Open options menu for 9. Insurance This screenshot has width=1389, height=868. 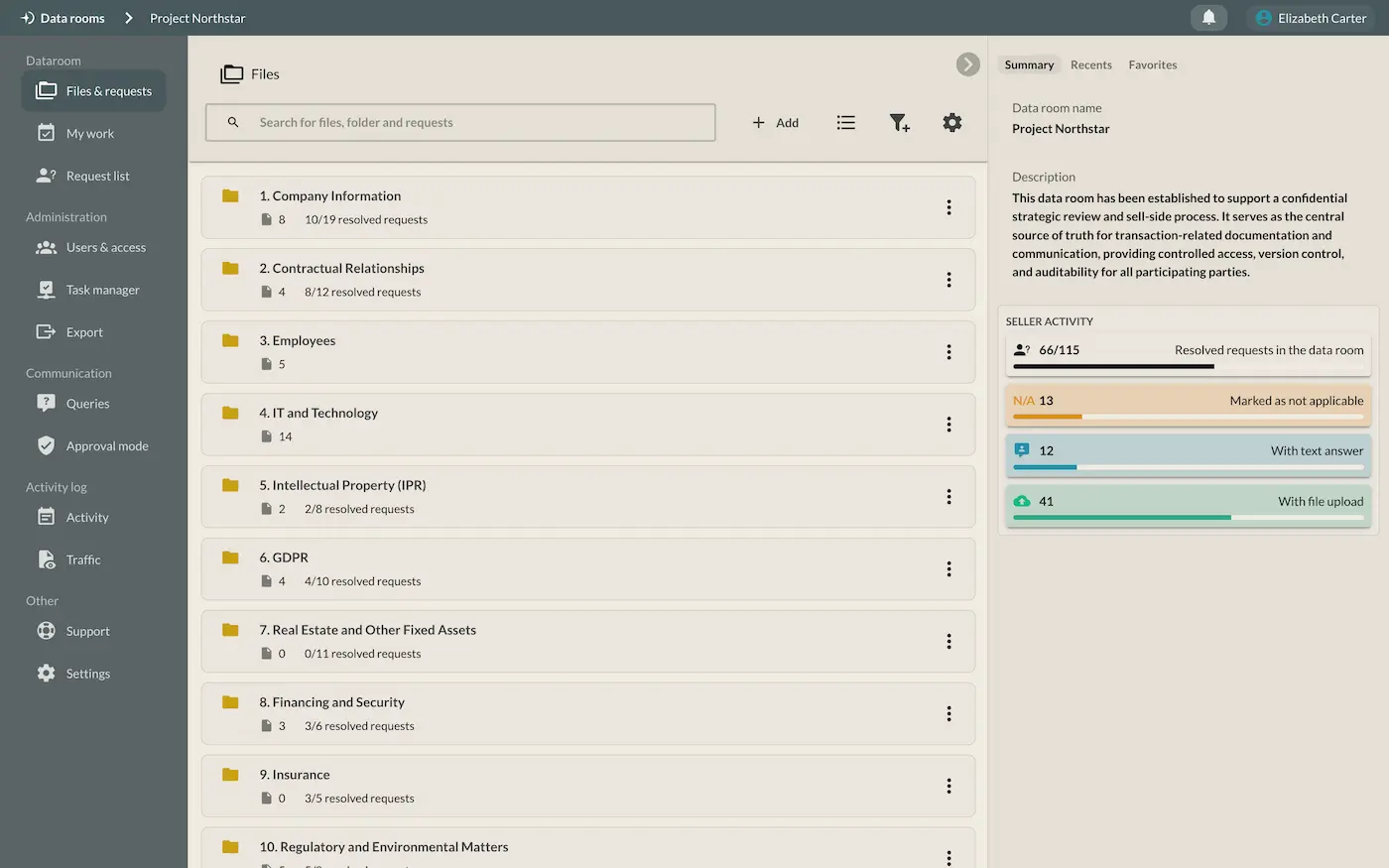[x=948, y=787]
